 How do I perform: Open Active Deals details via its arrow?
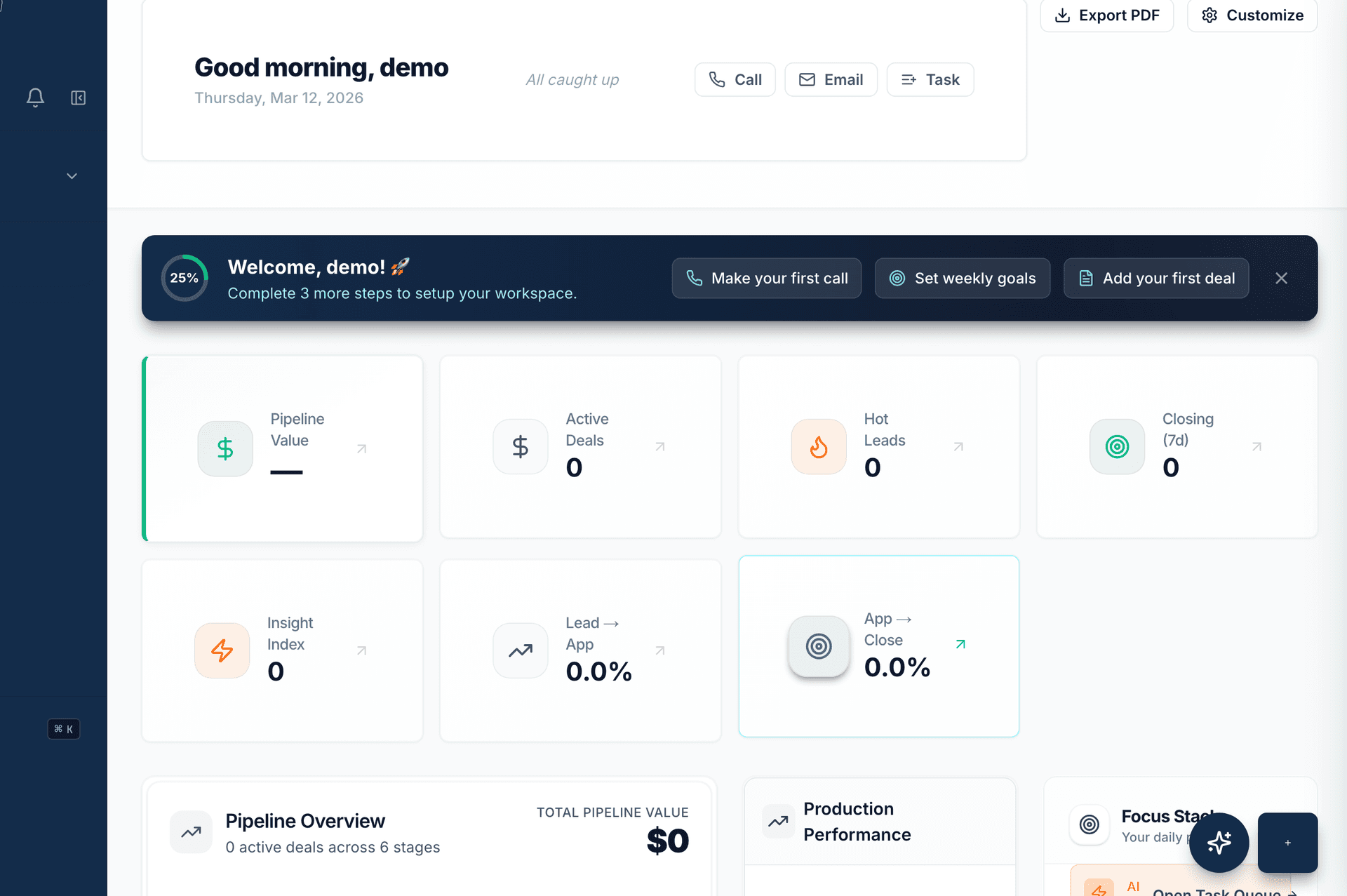(x=660, y=446)
